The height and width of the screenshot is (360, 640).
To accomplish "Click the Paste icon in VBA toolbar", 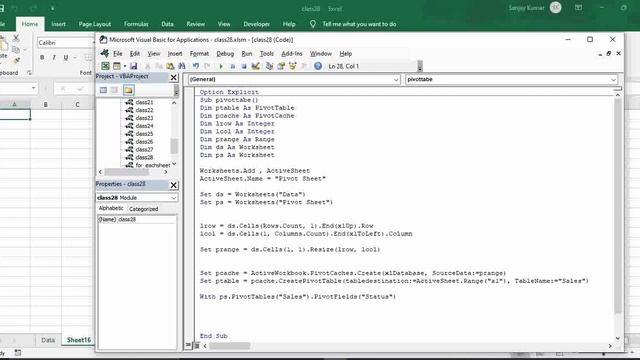I will [170, 66].
